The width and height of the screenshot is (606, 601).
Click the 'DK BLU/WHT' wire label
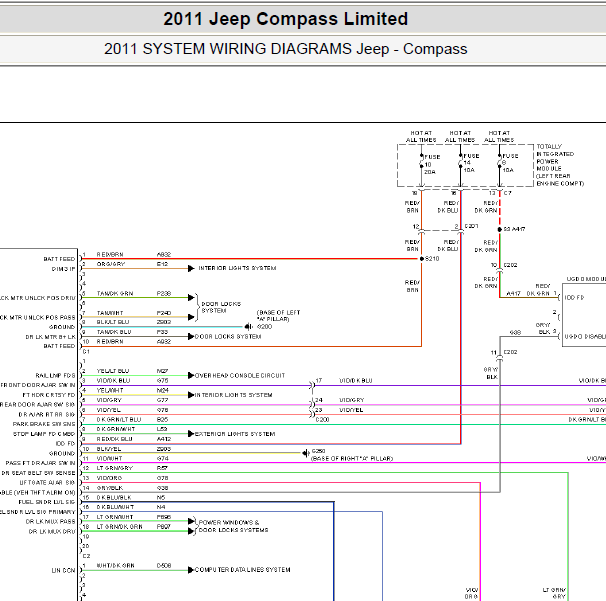(115, 507)
